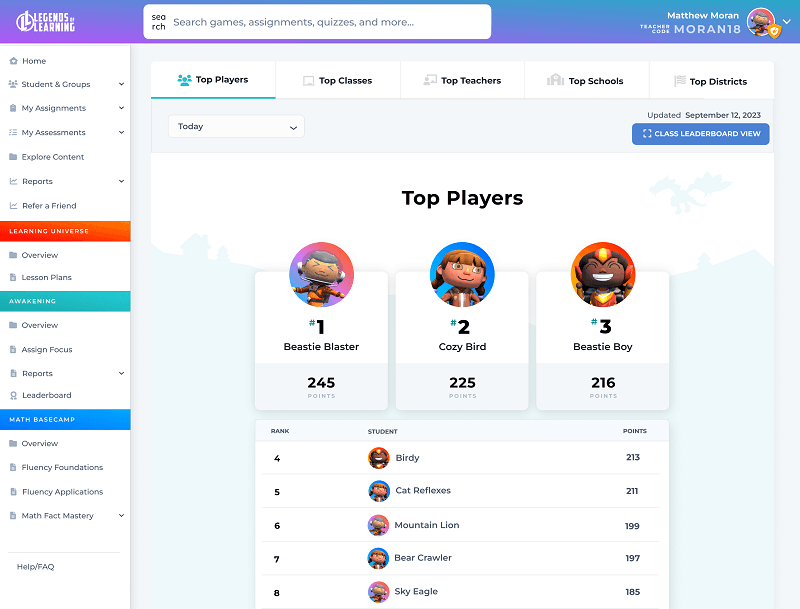Switch to the Top Classes tab
Screen dimensions: 800x609
[337, 81]
